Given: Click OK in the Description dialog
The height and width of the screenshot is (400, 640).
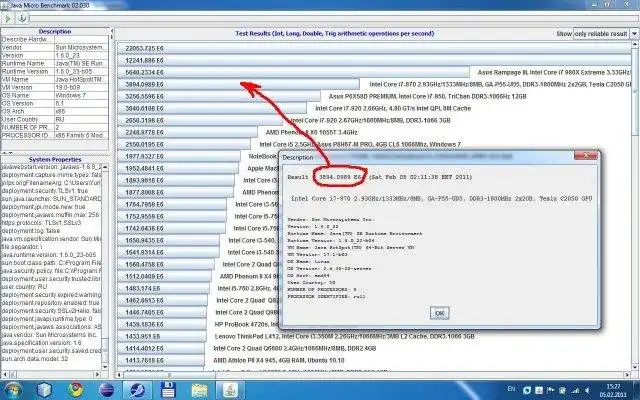Looking at the screenshot, I should [x=439, y=313].
